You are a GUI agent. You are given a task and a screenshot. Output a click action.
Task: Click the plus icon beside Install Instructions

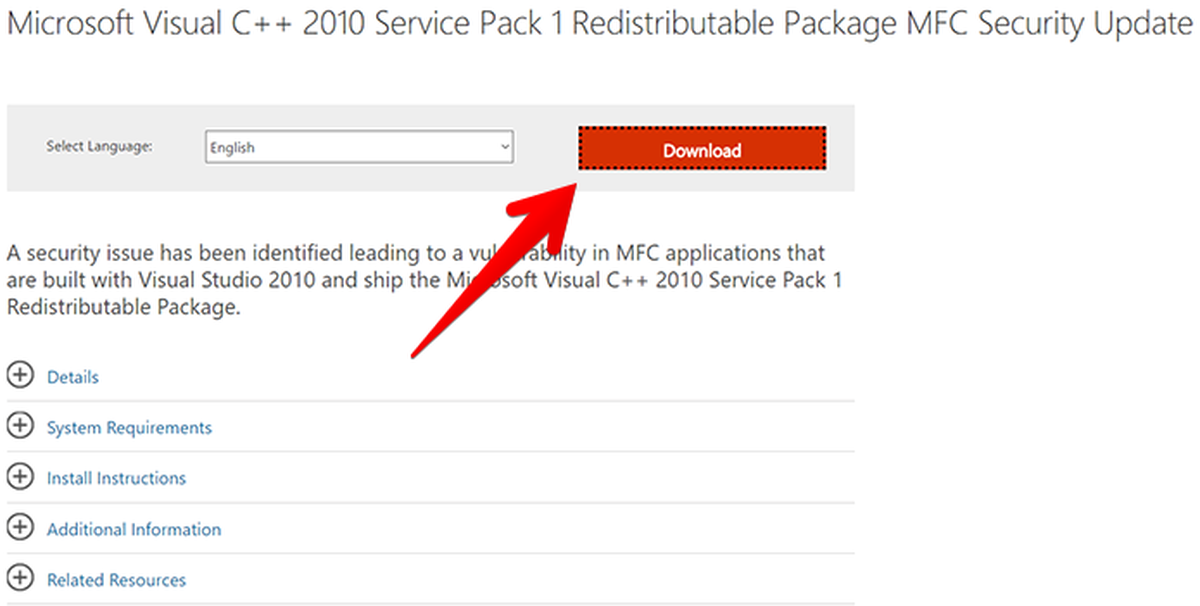[19, 478]
